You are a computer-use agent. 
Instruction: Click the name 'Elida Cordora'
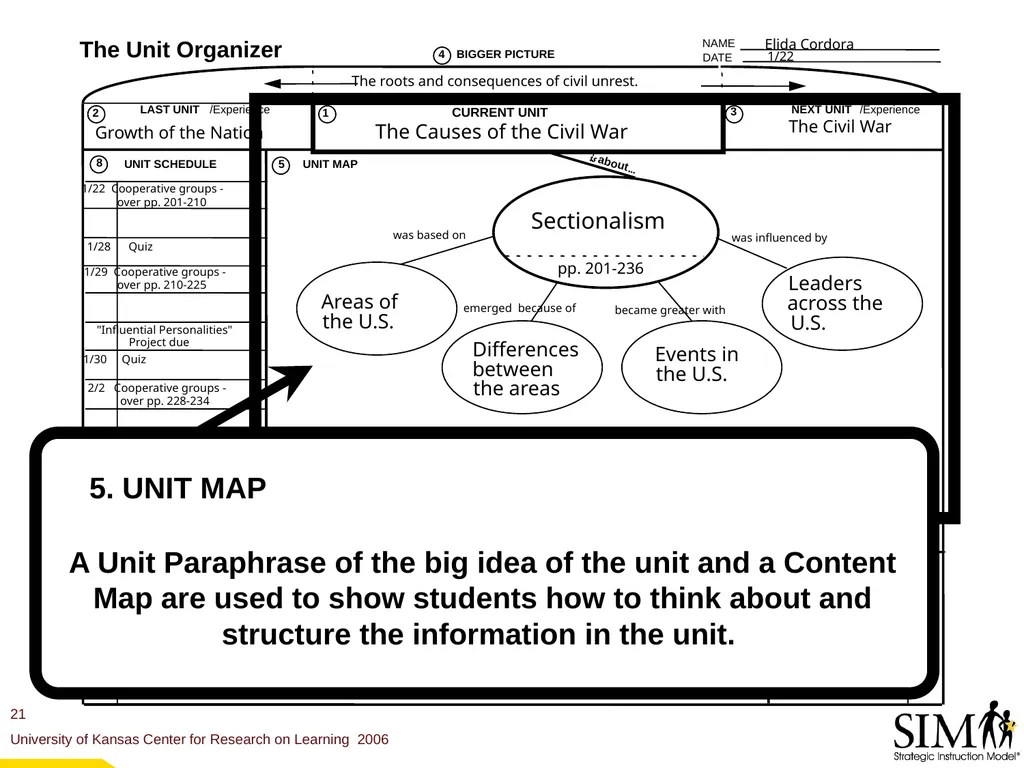(809, 44)
